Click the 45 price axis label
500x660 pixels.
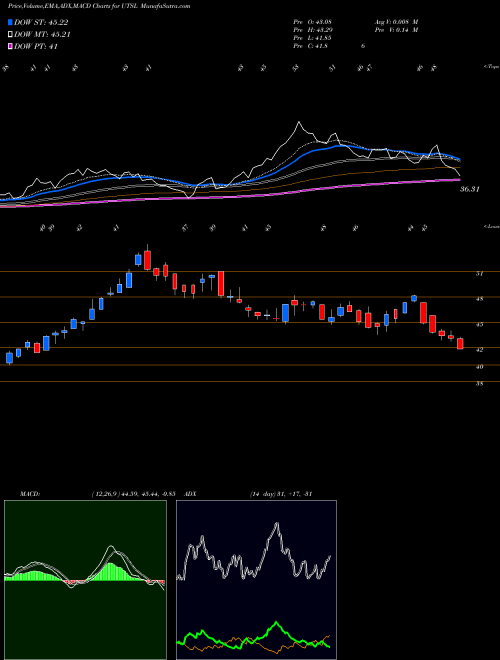click(x=479, y=325)
